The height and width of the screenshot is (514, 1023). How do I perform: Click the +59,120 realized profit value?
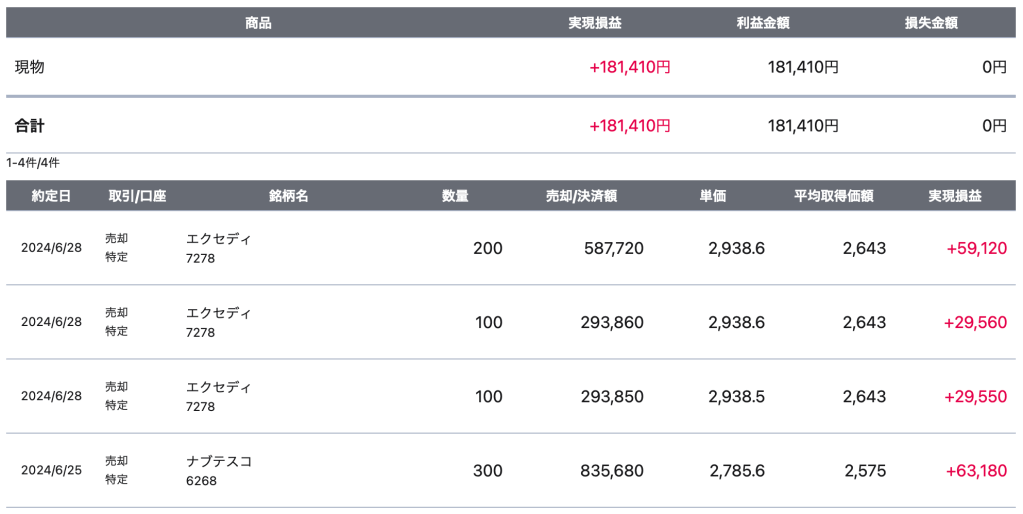click(976, 249)
